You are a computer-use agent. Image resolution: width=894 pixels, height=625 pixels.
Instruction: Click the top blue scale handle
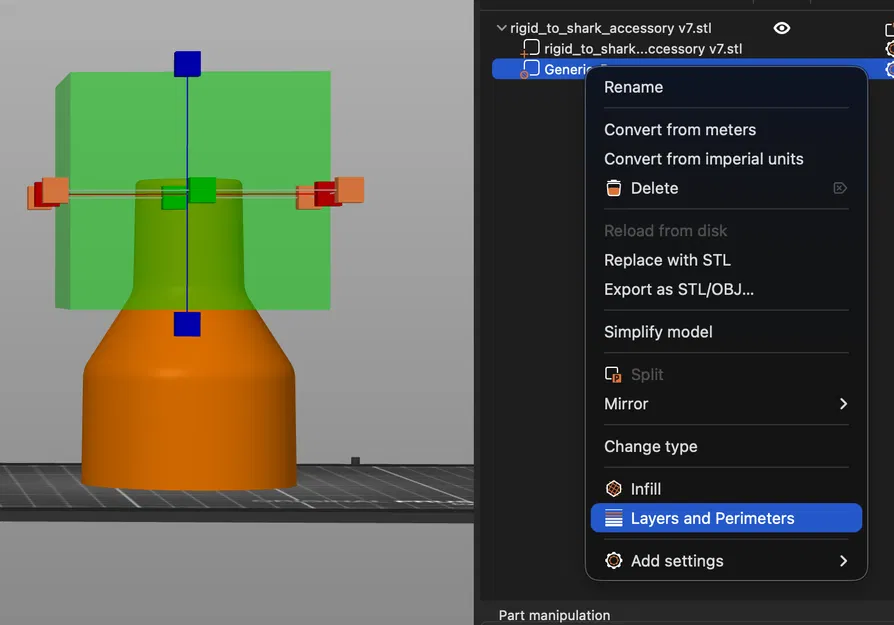tap(187, 64)
